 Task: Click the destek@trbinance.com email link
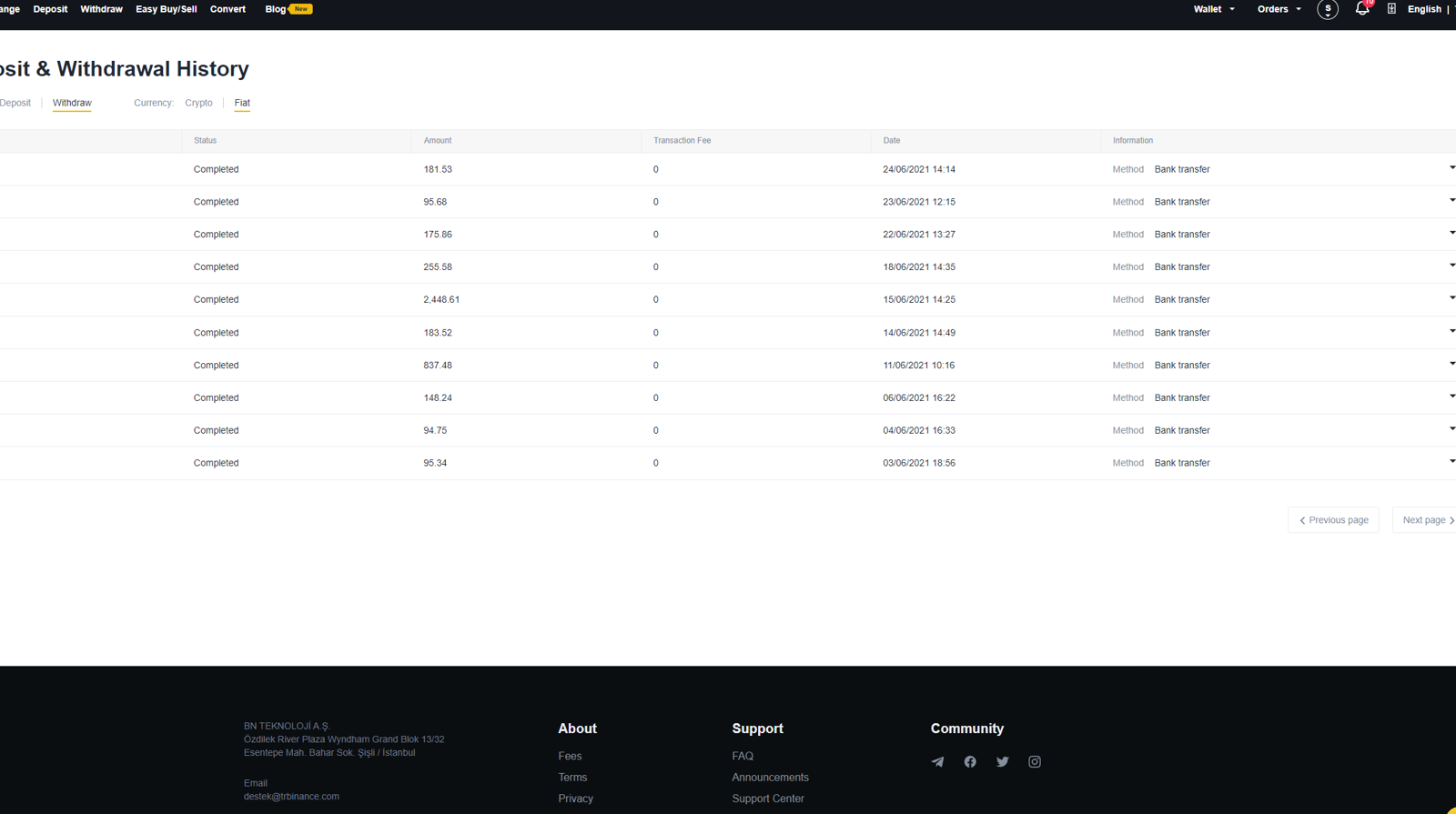(291, 797)
